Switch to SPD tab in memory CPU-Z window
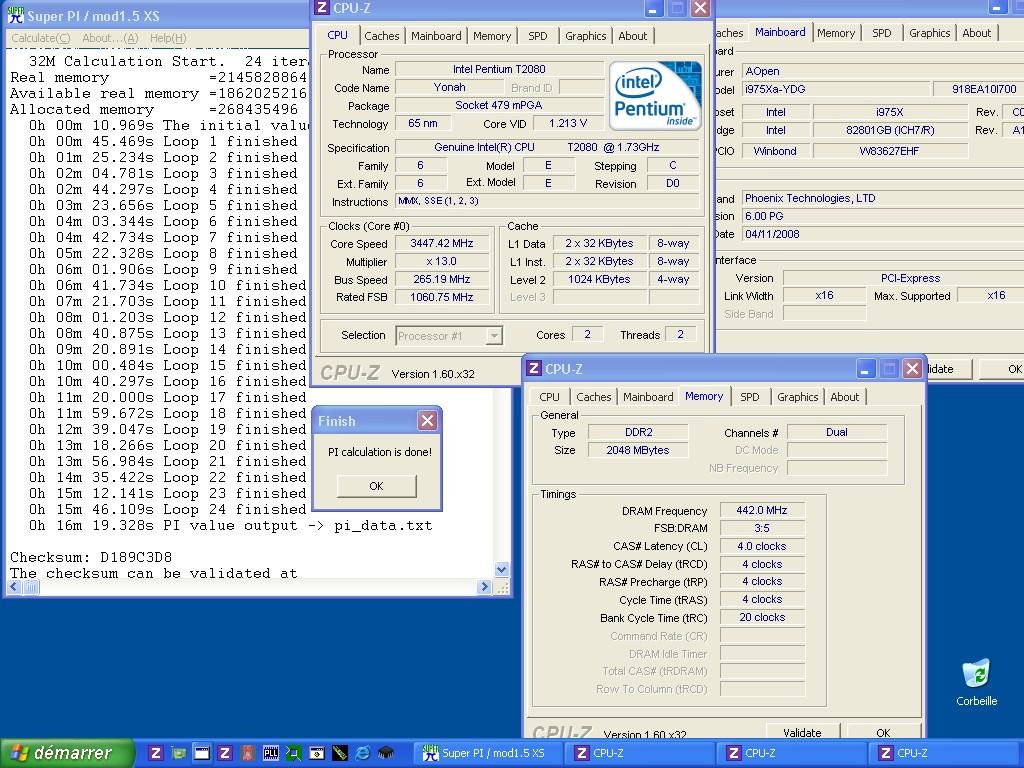Viewport: 1024px width, 768px height. tap(749, 396)
